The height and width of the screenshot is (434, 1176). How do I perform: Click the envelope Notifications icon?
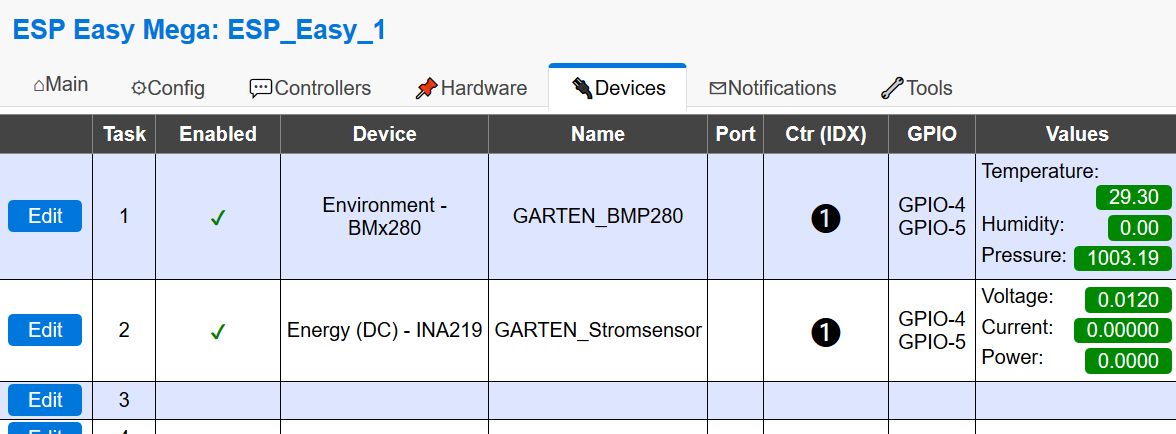718,88
